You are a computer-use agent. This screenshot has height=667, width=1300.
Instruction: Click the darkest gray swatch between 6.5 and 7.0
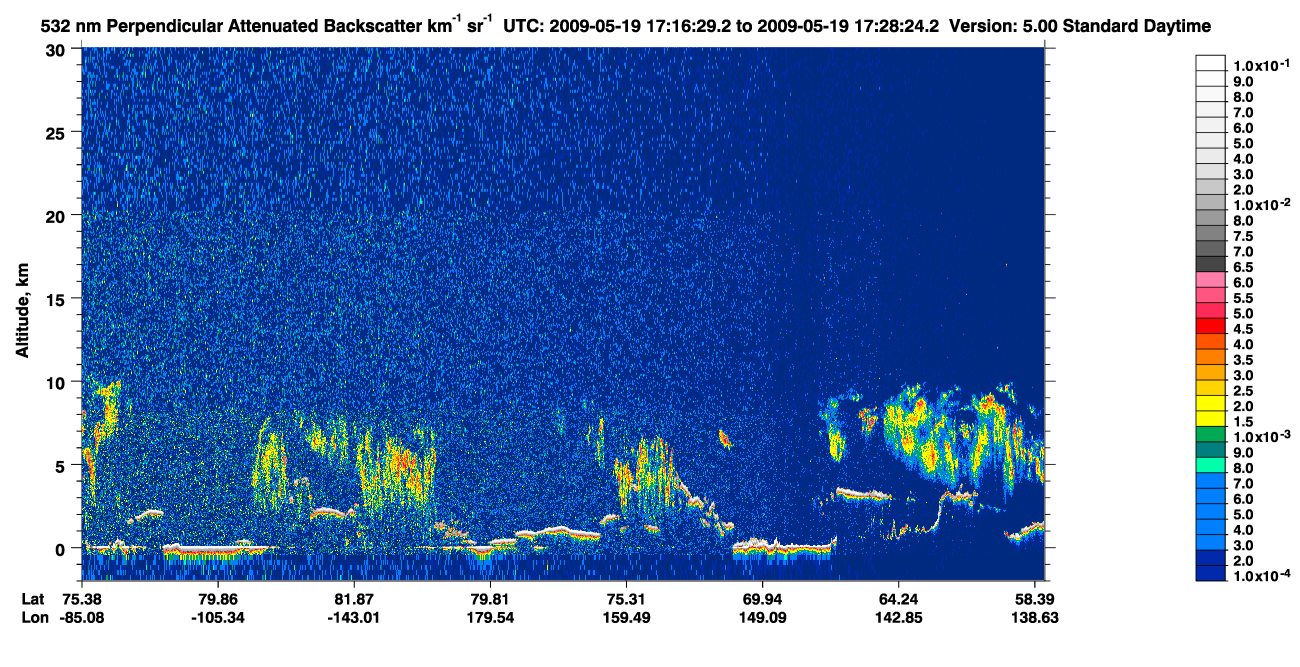1210,263
